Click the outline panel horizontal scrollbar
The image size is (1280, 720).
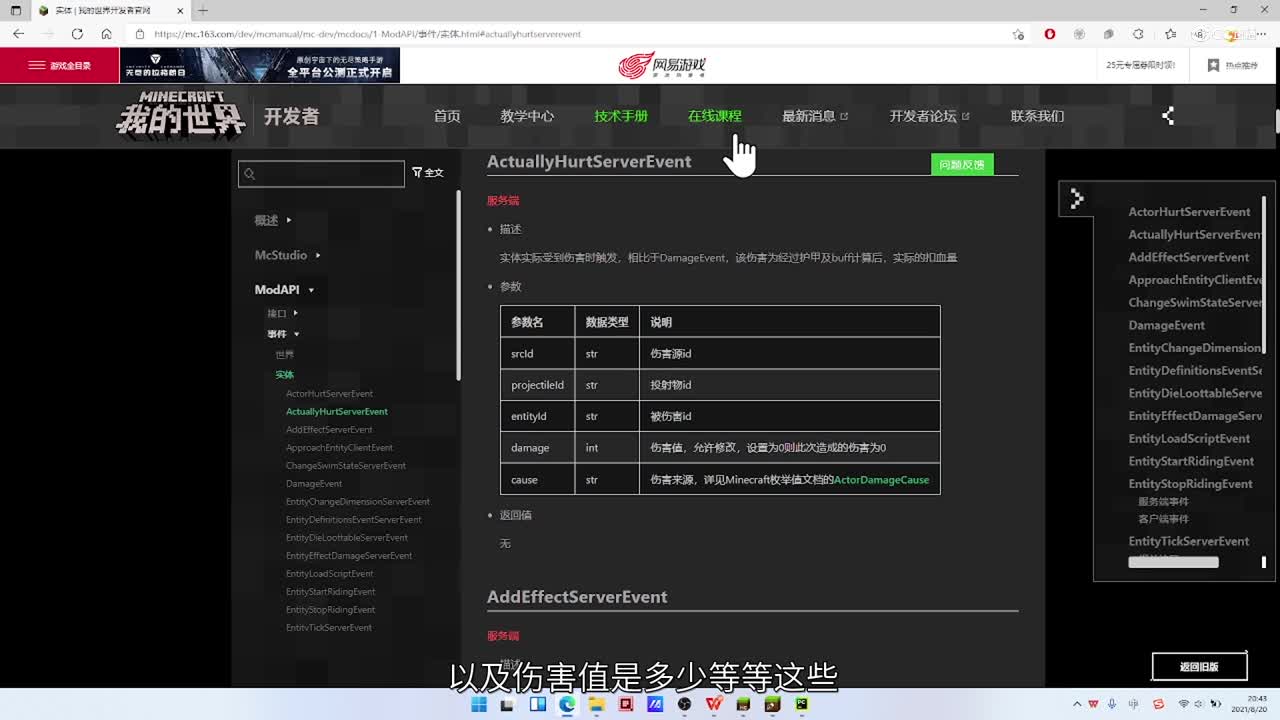(x=1173, y=562)
